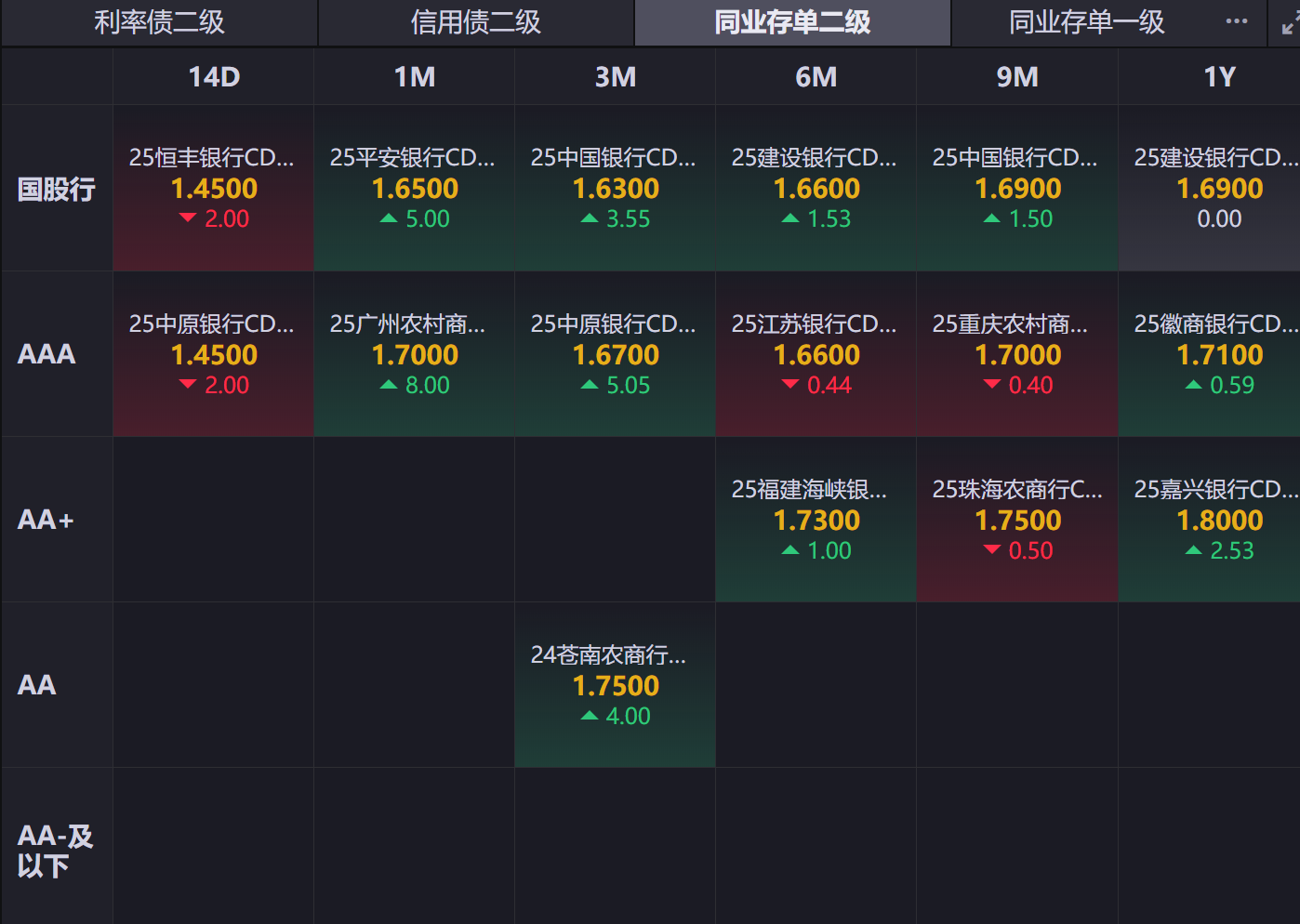This screenshot has height=924, width=1300.
Task: Open 24苍南农商行 cell at 1.7500
Action: coord(616,685)
